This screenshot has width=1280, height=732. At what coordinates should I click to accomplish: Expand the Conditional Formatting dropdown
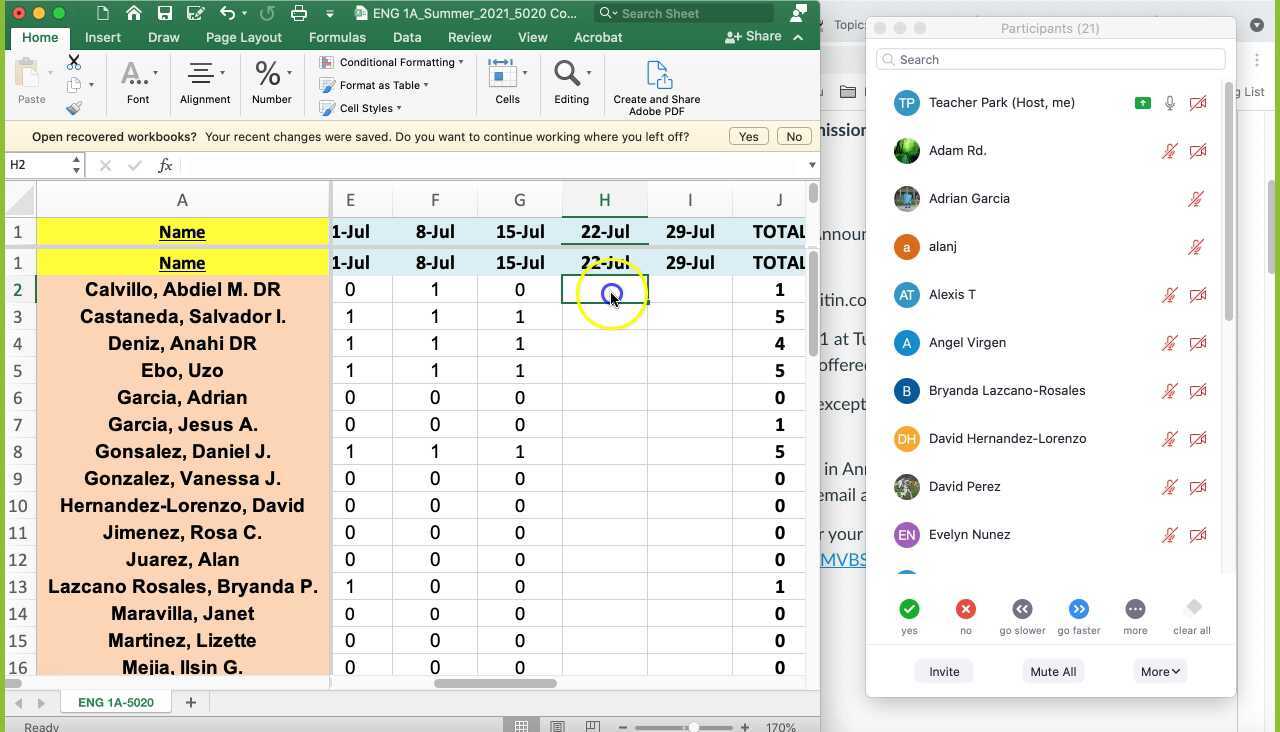391,62
